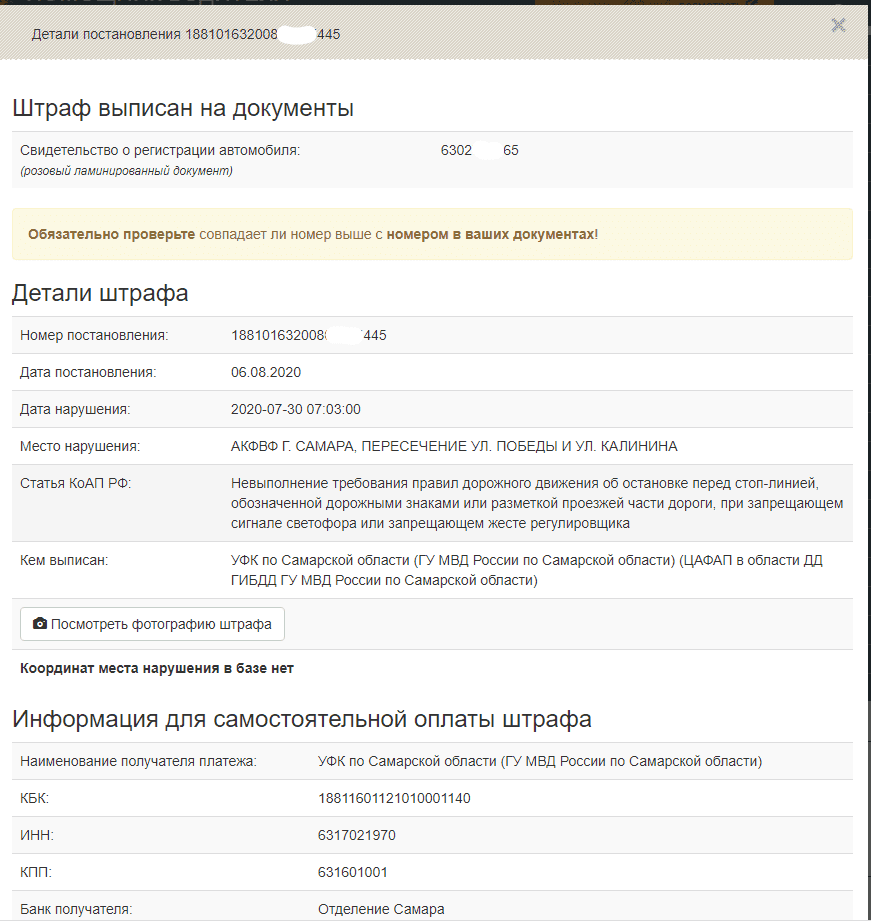
Task: Click Место нарушения label
Action: pos(80,447)
